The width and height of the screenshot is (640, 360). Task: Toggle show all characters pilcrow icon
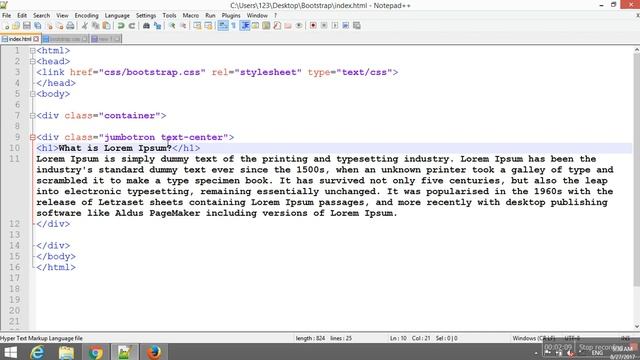pyautogui.click(x=234, y=26)
